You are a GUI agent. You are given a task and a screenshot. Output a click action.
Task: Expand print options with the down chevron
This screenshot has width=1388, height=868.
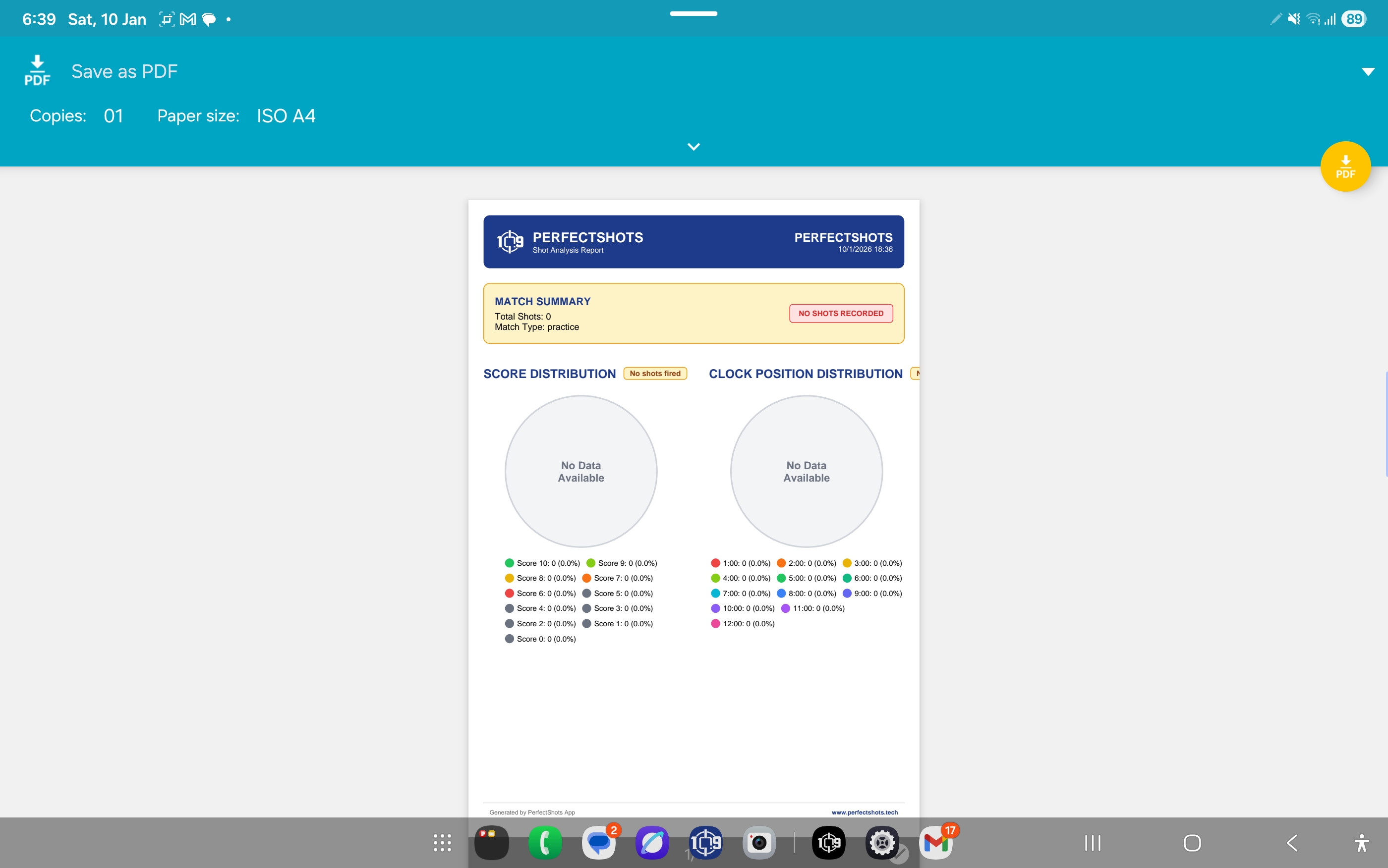(x=693, y=147)
